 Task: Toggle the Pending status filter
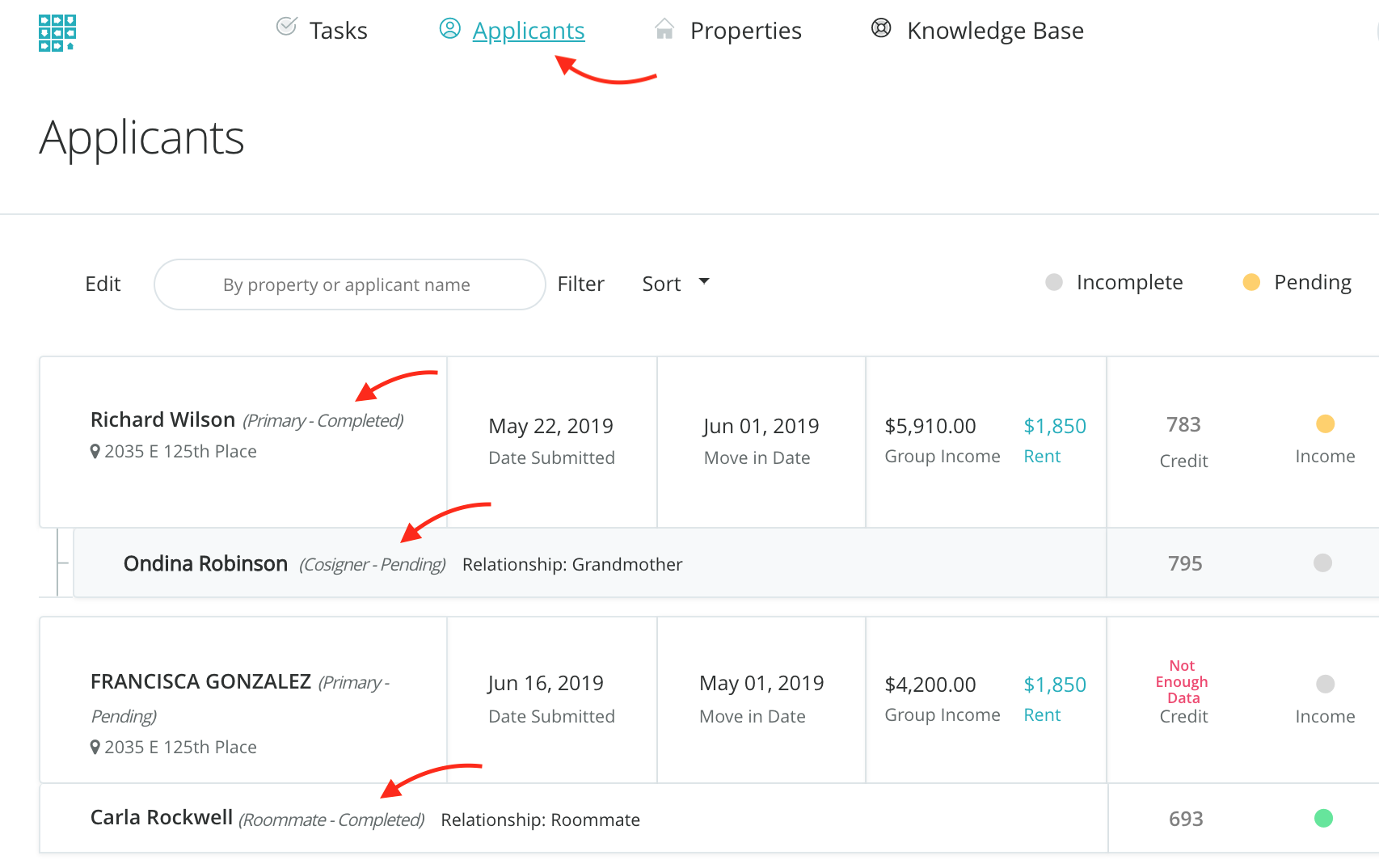1297,282
